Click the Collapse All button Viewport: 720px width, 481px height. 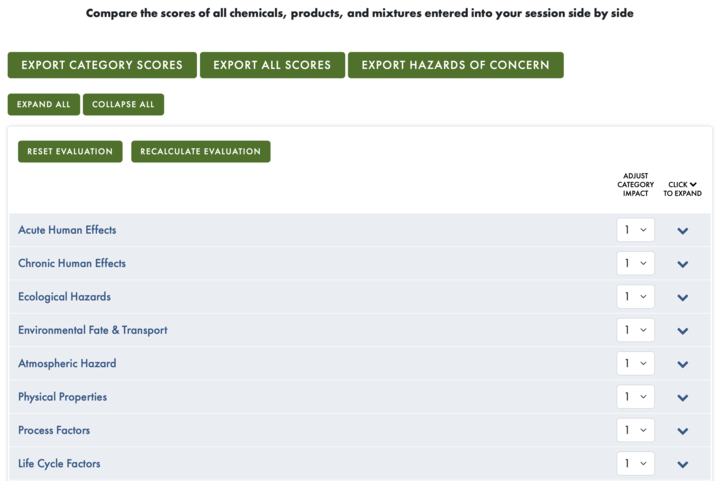(x=123, y=105)
